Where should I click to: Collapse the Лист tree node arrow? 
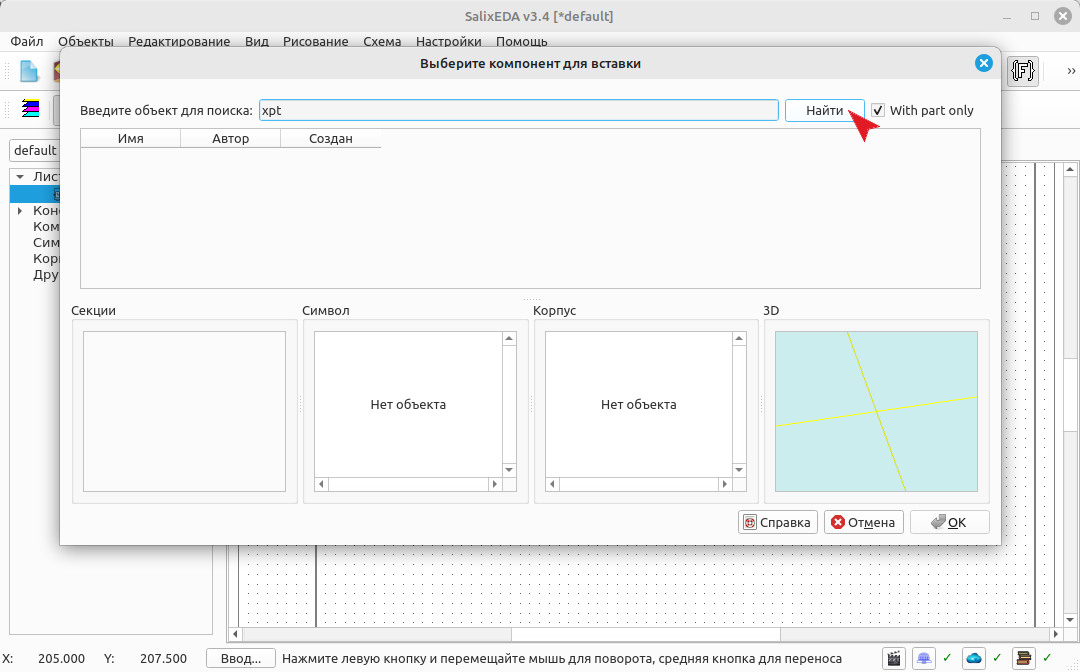coord(20,177)
